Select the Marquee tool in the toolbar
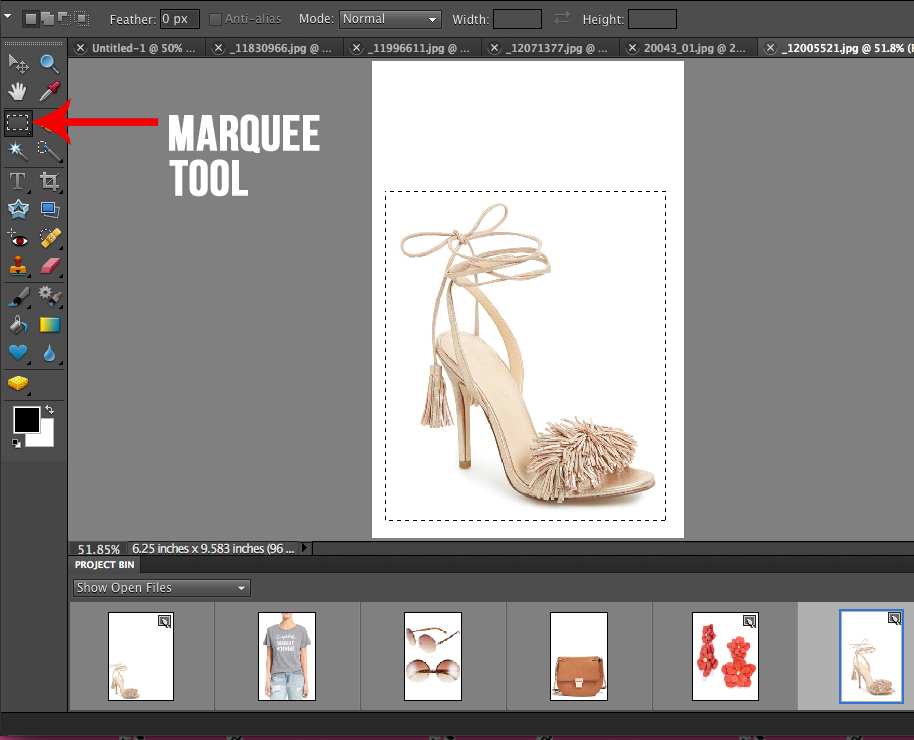This screenshot has height=740, width=914. 18,122
